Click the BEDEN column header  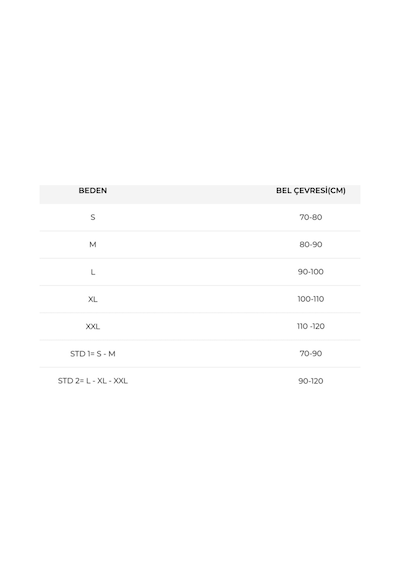93,190
